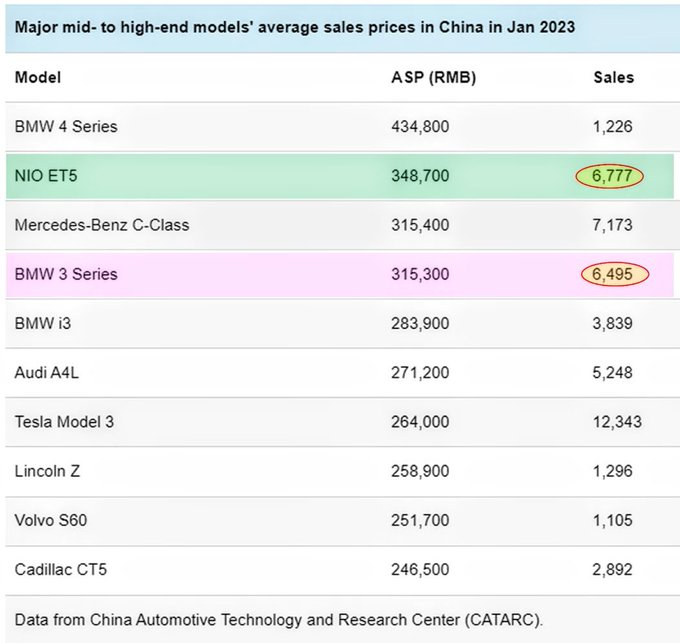Viewport: 680px width, 643px height.
Task: Click the ASP value 258,900
Action: (420, 471)
